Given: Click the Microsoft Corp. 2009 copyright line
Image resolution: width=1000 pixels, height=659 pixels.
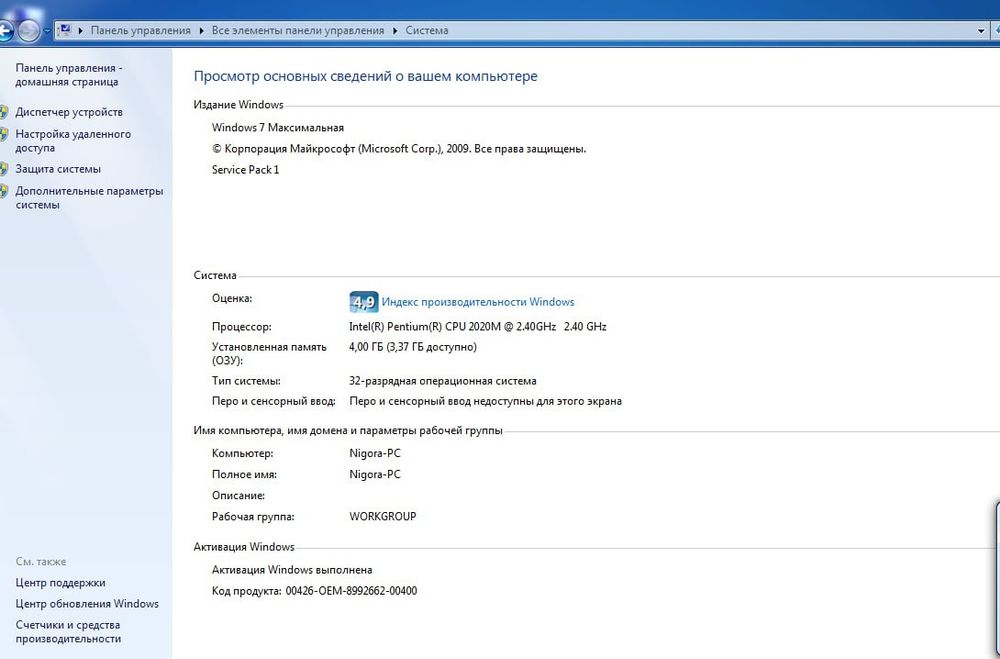Looking at the screenshot, I should point(399,149).
